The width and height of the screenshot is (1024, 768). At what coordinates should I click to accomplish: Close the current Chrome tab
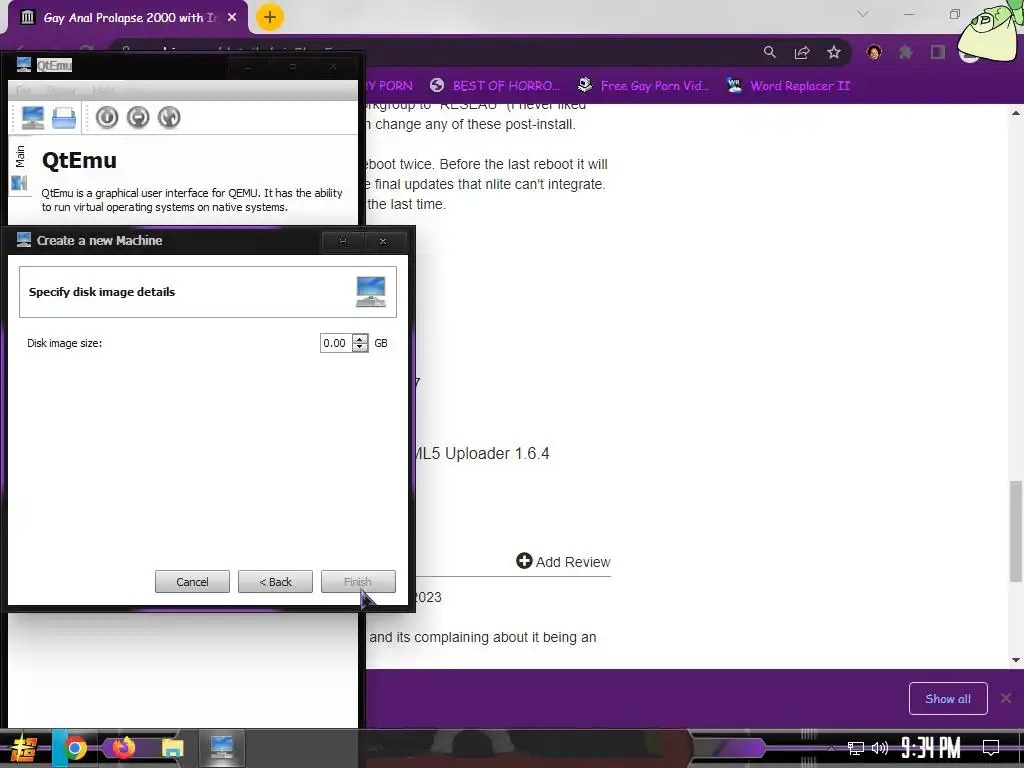232,18
